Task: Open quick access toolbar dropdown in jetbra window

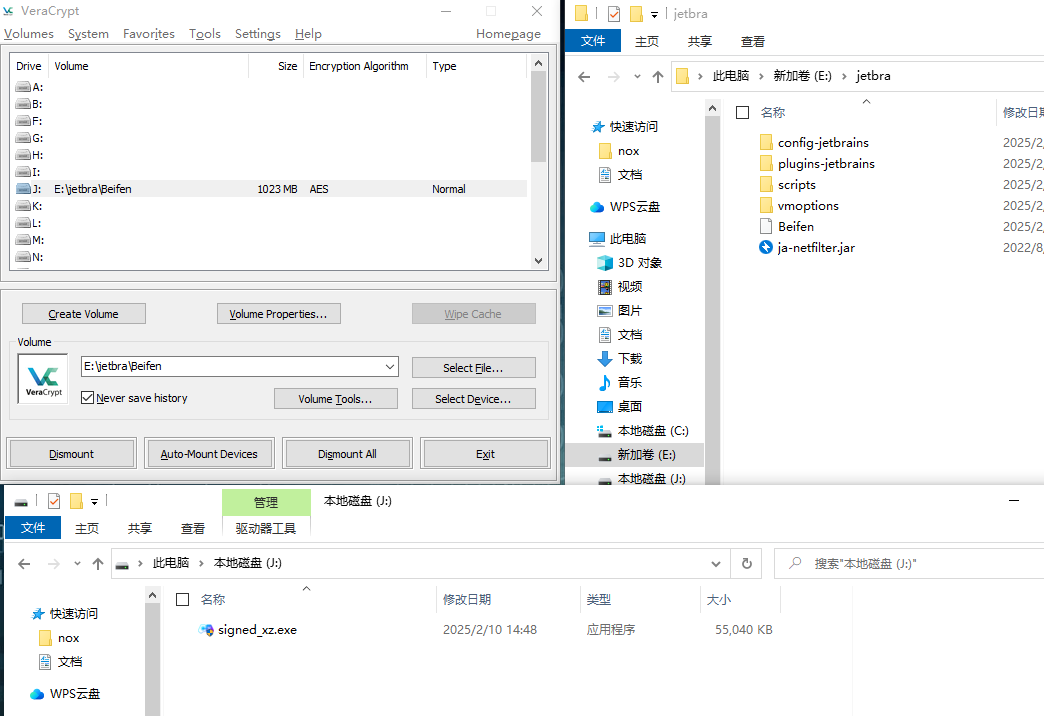Action: click(654, 14)
